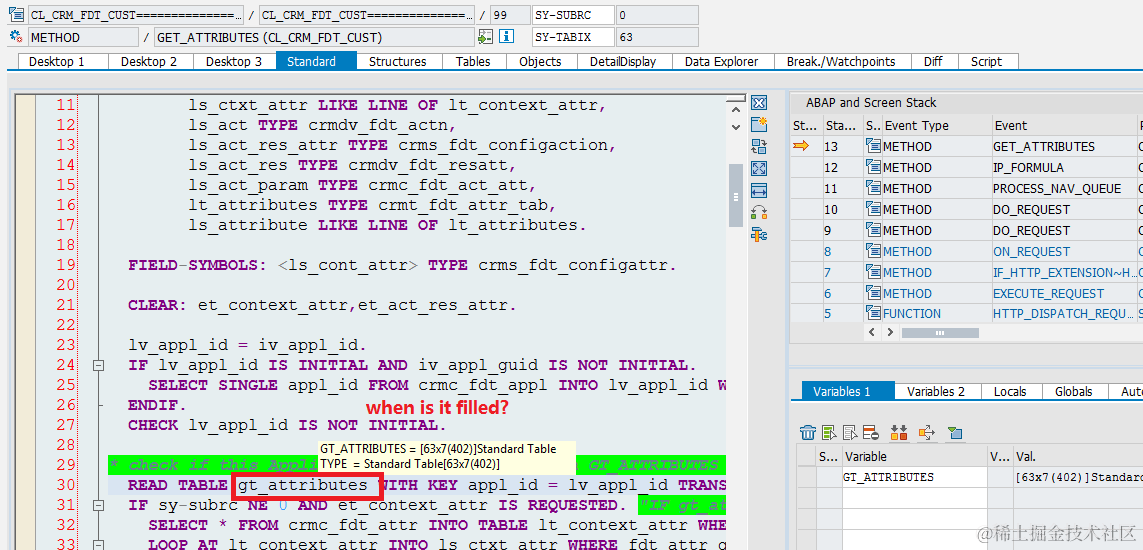Click the green list save-layout icon in Variables toolbar
Screen dimensions: 1143x550
[829, 433]
